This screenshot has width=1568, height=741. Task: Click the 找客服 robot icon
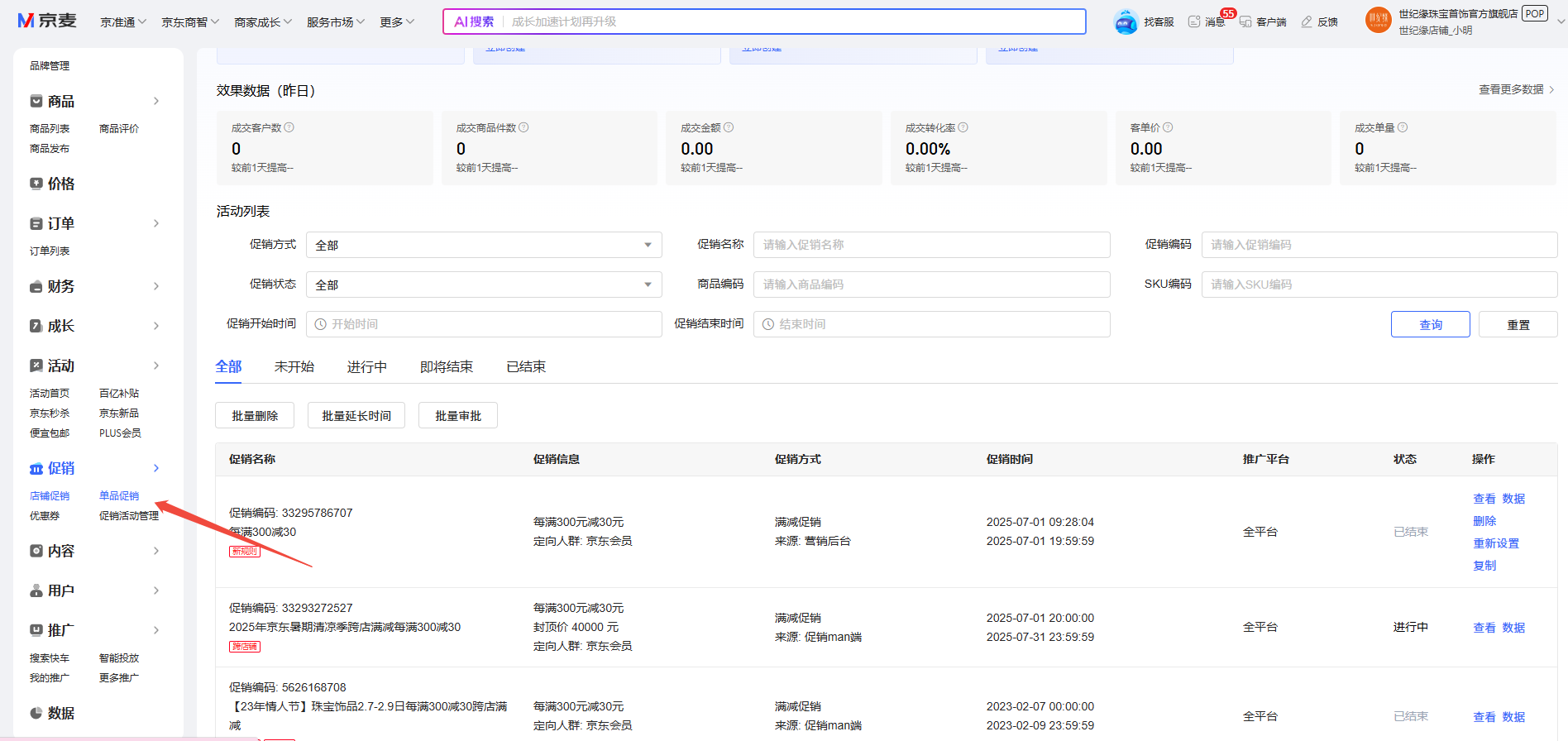tap(1126, 22)
